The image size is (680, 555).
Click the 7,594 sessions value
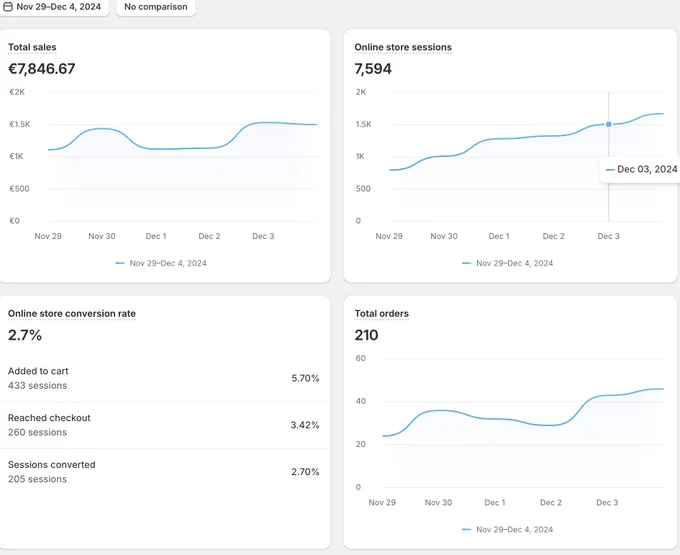(373, 69)
